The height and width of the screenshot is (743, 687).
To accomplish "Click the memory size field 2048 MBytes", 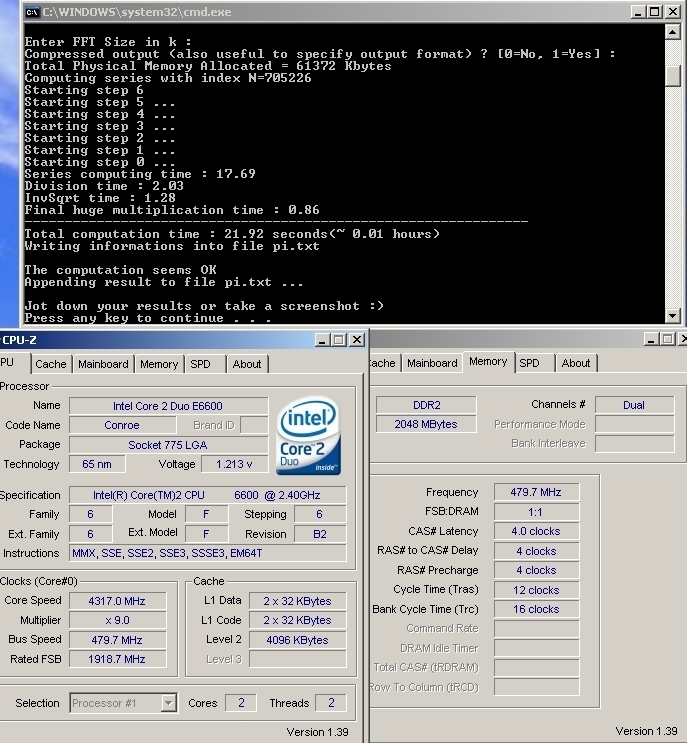I will coord(426,424).
